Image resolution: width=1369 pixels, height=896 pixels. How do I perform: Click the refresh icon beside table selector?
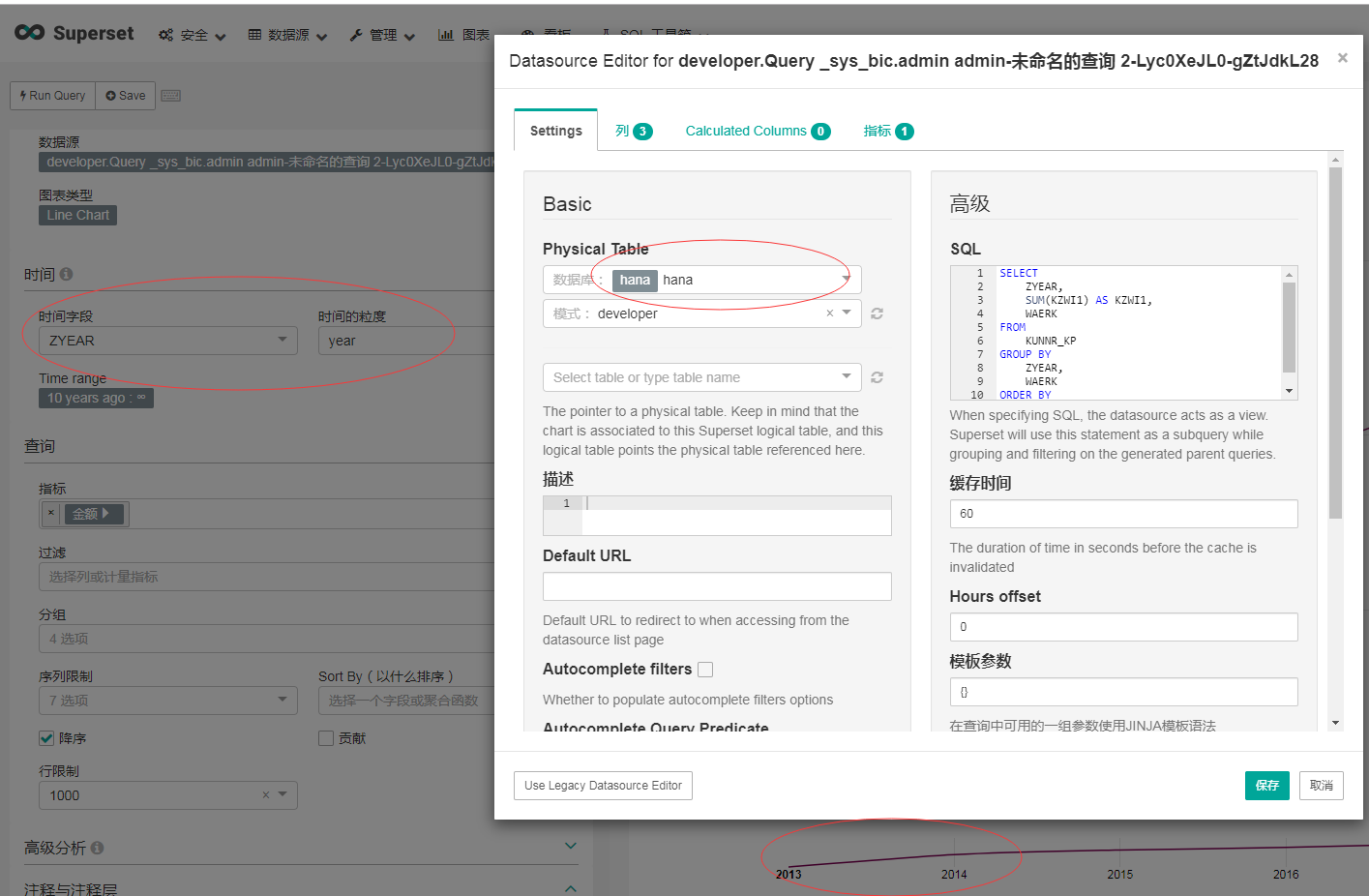pos(877,377)
